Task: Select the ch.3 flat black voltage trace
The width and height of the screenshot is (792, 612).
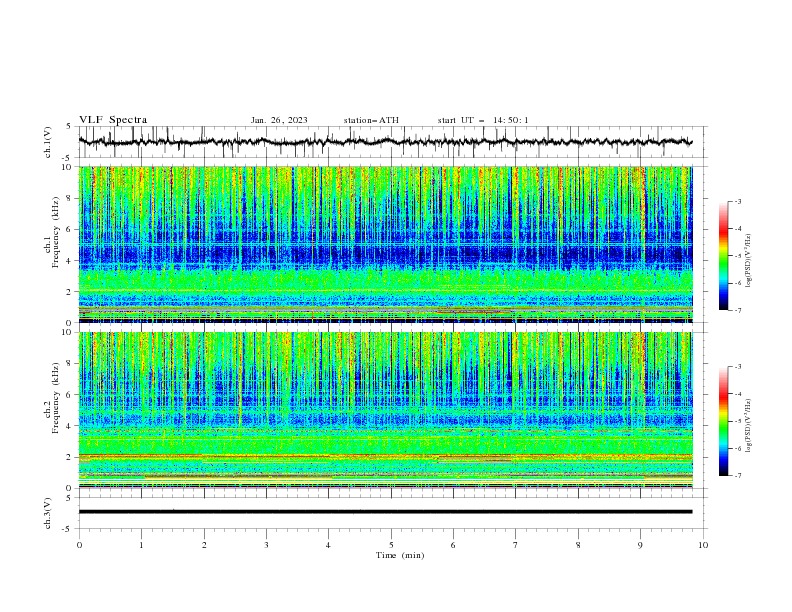Action: point(385,512)
